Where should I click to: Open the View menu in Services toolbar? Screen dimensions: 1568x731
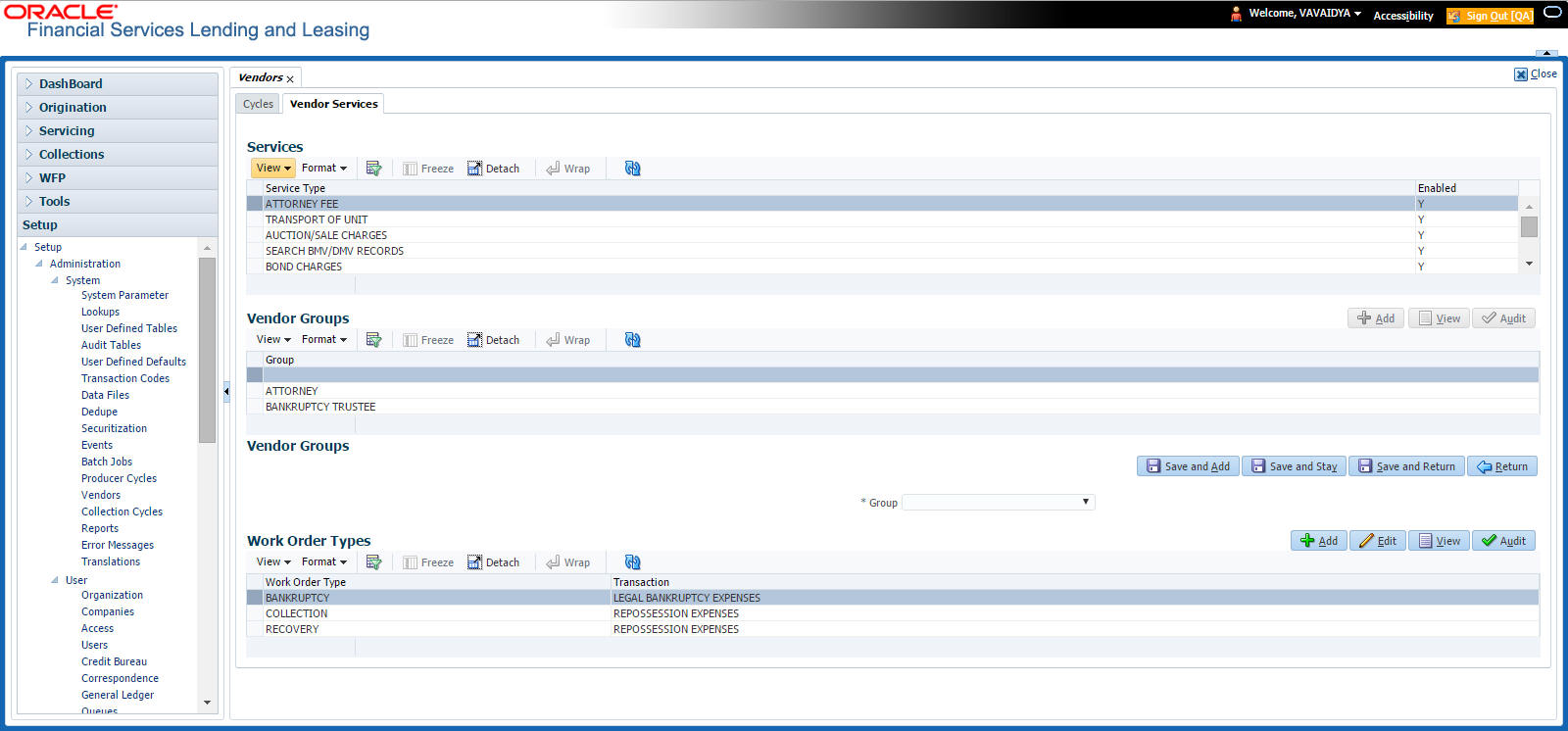[273, 169]
